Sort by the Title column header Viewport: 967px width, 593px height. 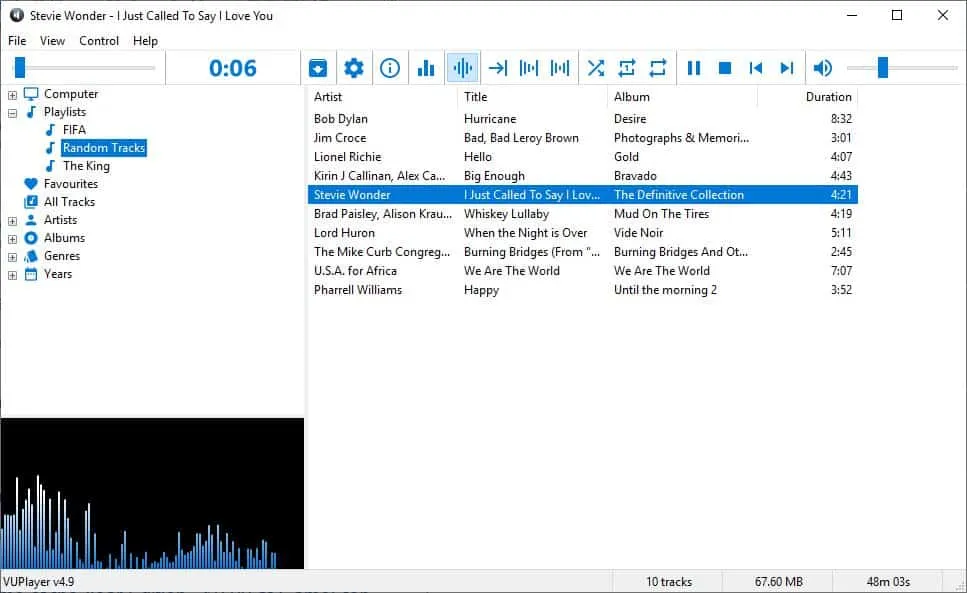click(532, 97)
